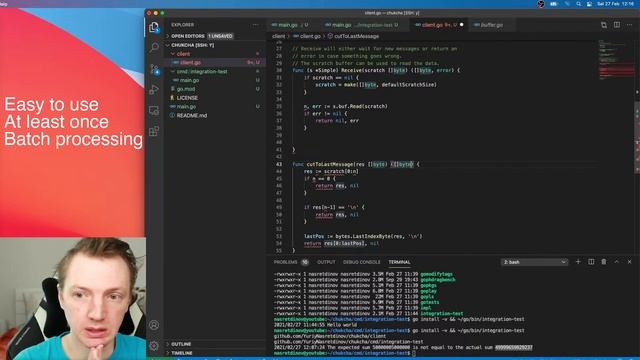Open the Source Control view
This screenshot has height=360, width=640.
[x=154, y=69]
